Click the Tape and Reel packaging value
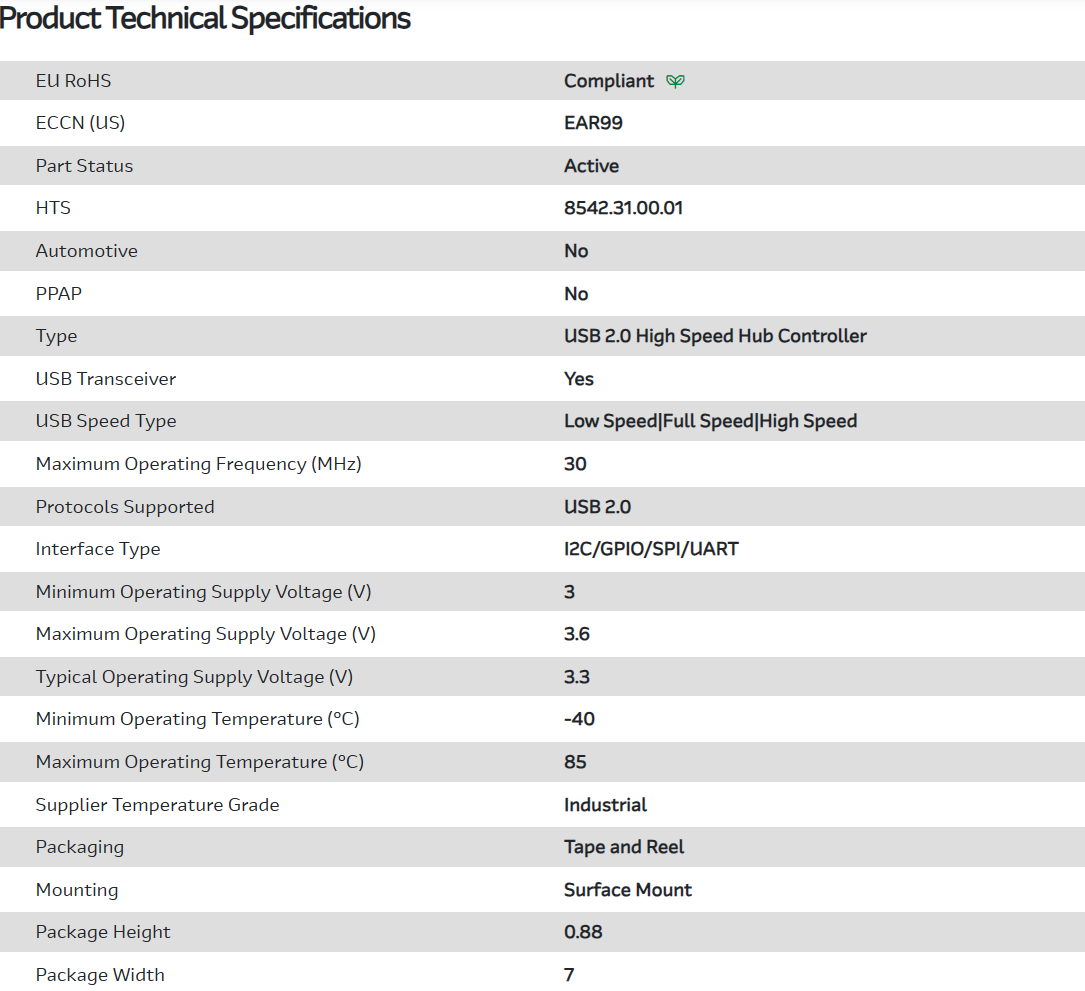 [x=624, y=847]
